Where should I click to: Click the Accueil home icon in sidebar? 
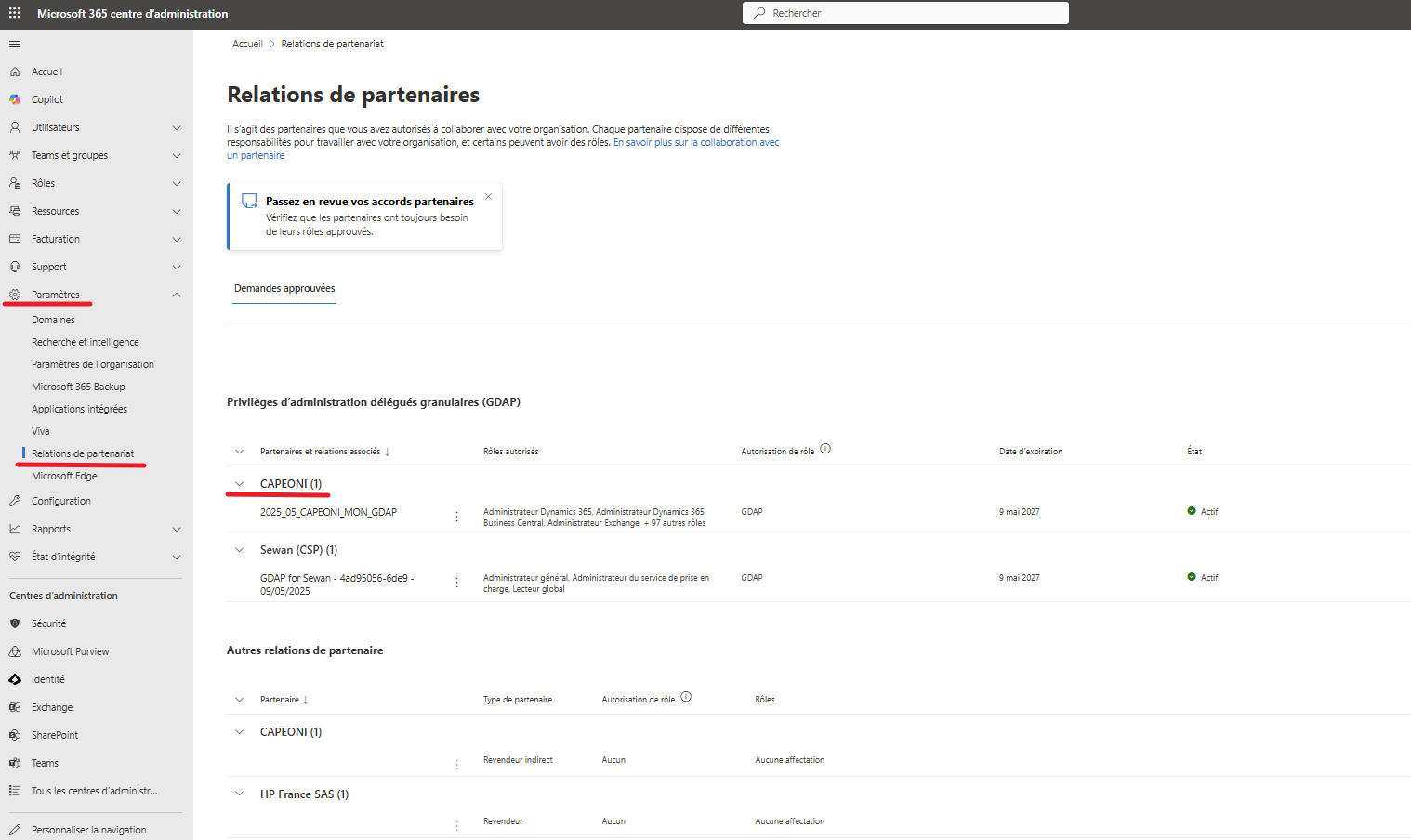click(x=15, y=72)
